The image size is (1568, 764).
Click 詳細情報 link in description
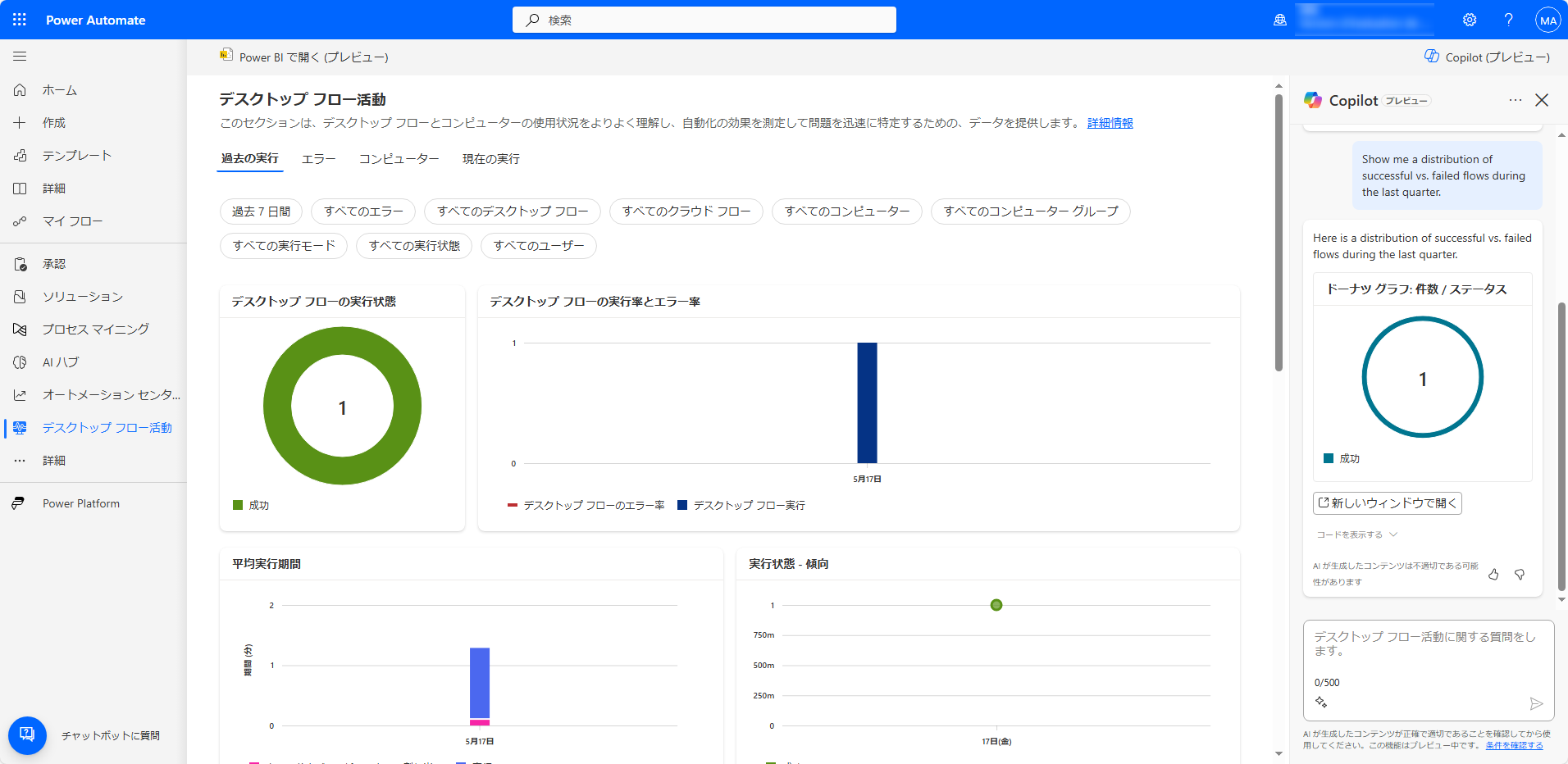pyautogui.click(x=1110, y=123)
